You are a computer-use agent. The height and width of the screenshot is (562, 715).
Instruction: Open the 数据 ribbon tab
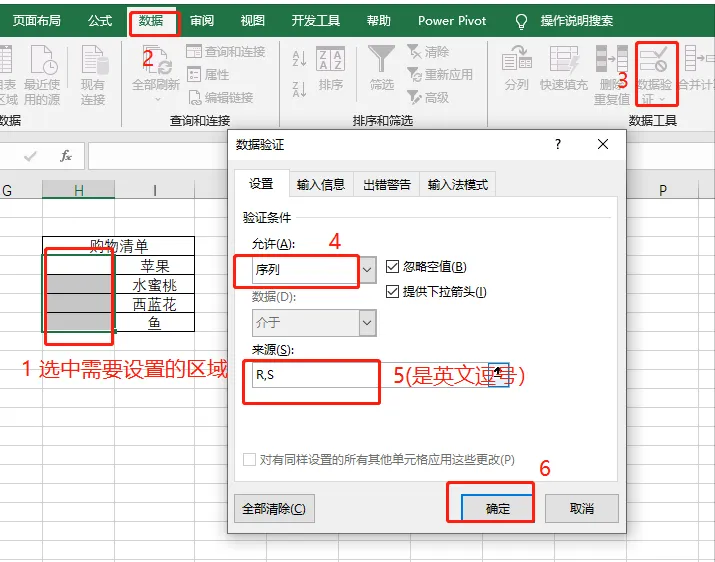pos(151,21)
